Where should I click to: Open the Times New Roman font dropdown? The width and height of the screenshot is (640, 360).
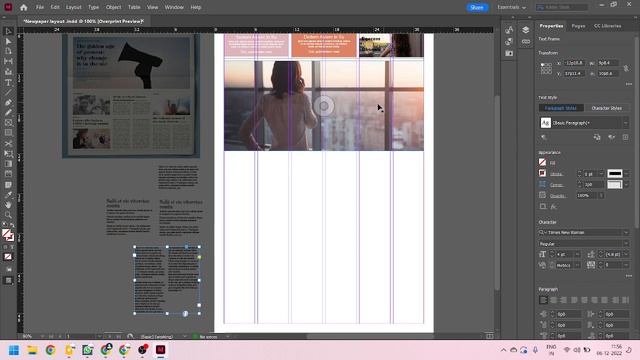(626, 232)
